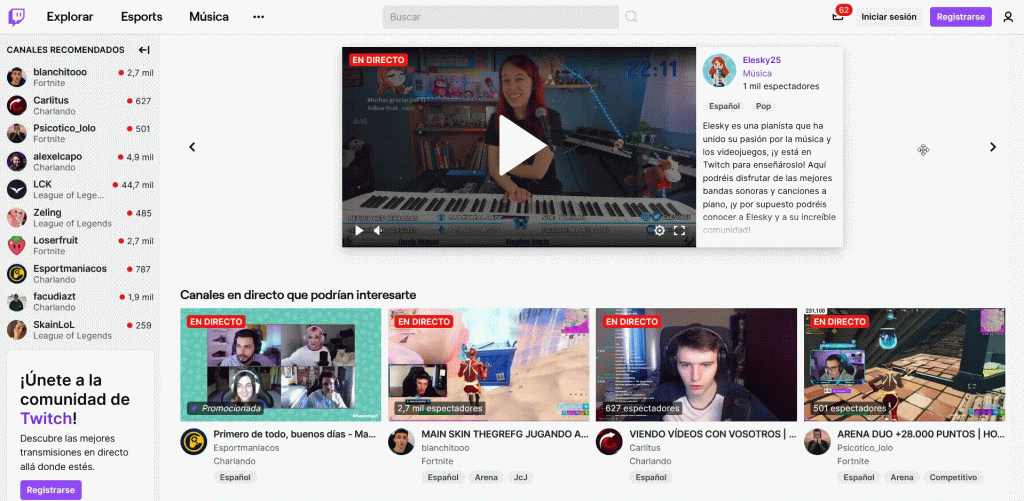
Task: Open Psicotico_lolo avatar under stream card
Action: (x=817, y=442)
